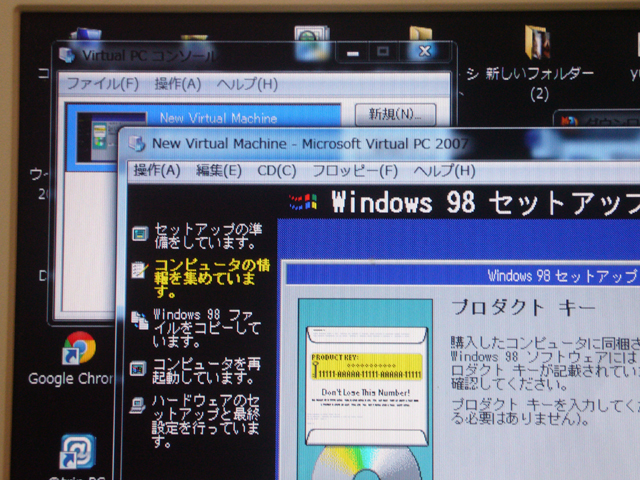This screenshot has height=480, width=640.
Task: Open the CD(C) menu
Action: (x=277, y=171)
